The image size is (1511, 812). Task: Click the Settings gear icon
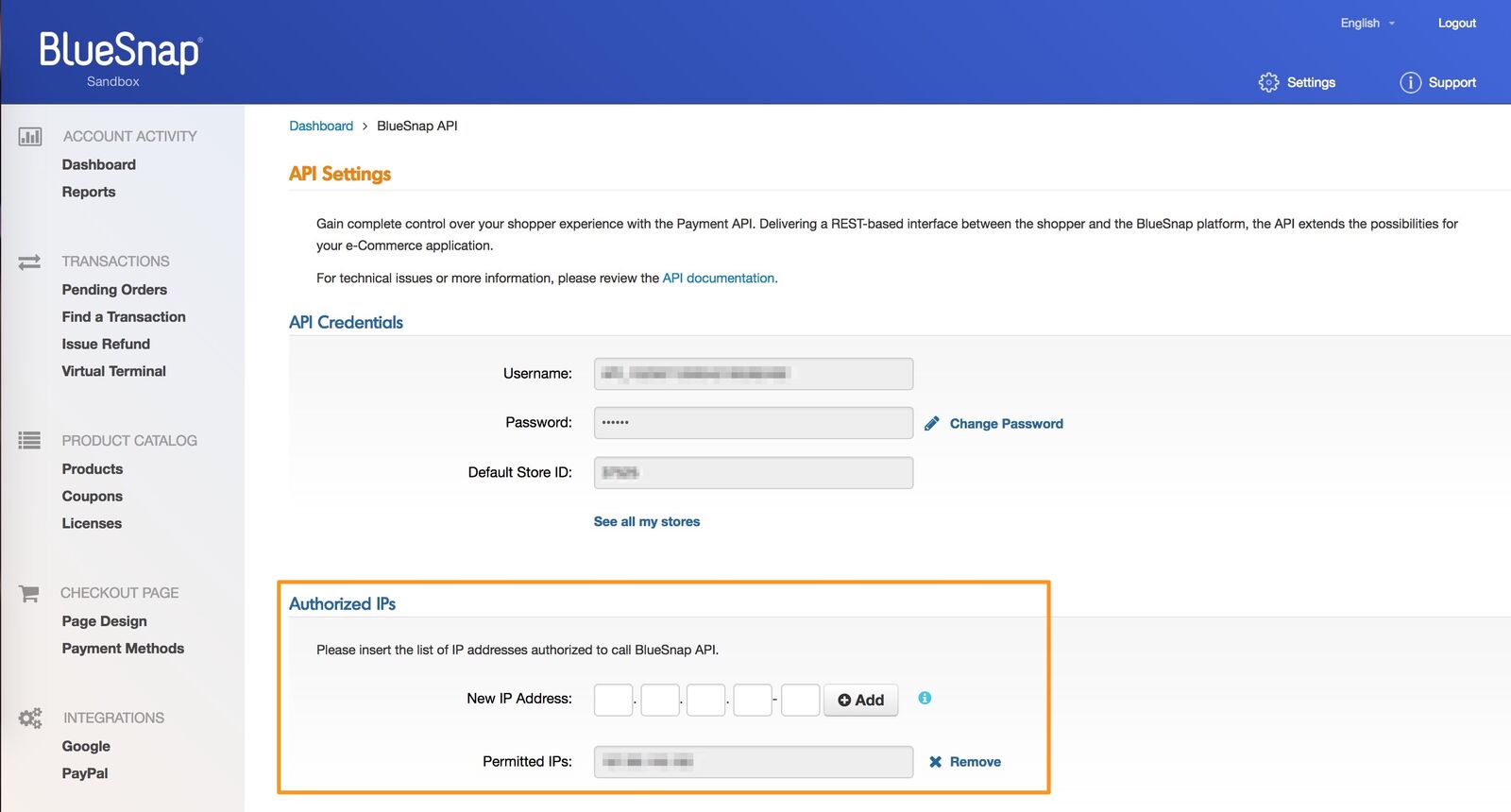click(1268, 82)
